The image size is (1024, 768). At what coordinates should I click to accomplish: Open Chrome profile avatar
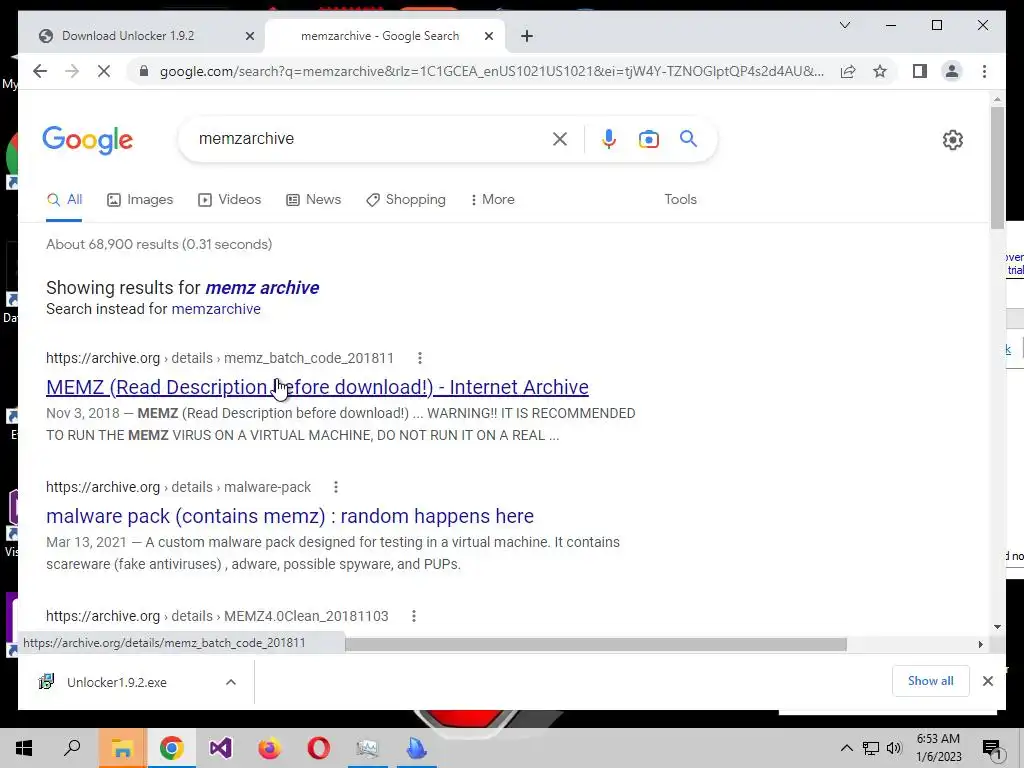tap(952, 71)
